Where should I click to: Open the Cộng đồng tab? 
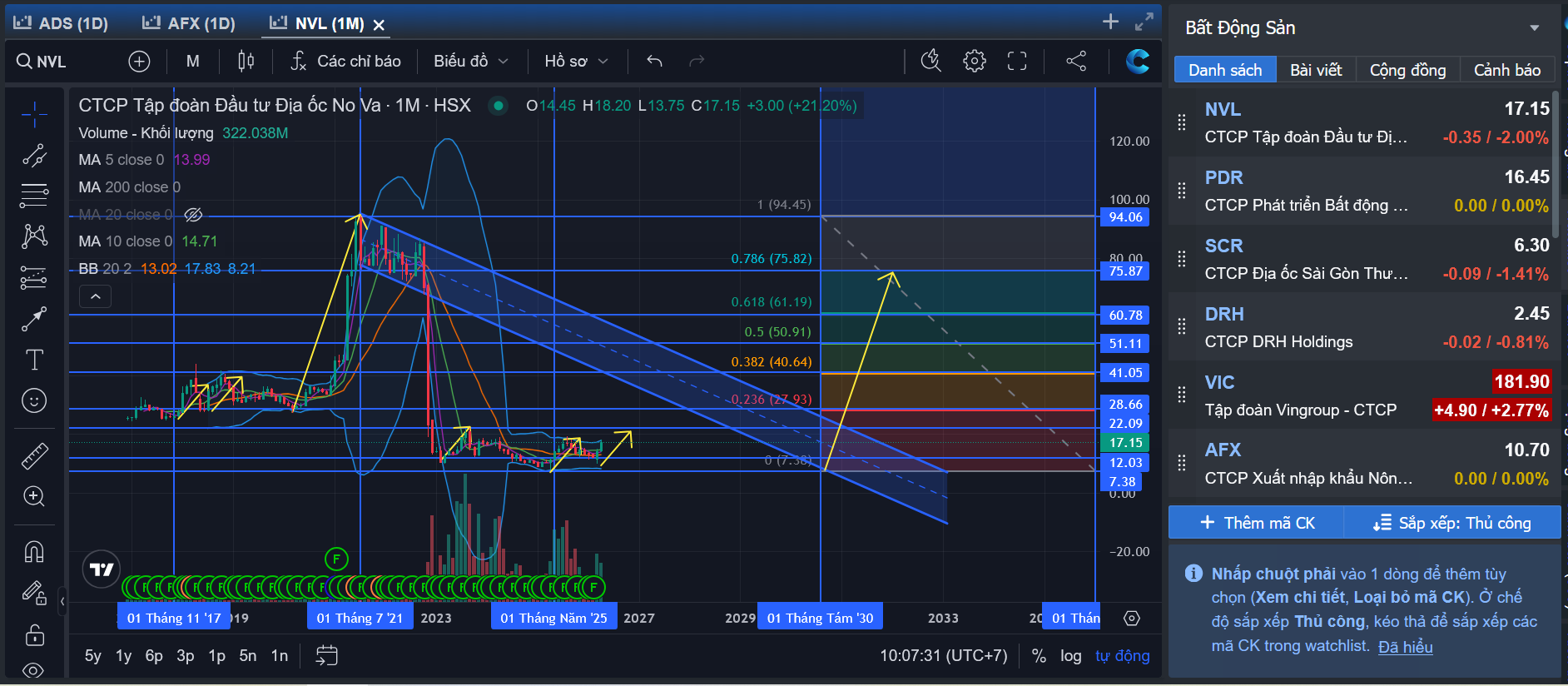[x=1407, y=70]
